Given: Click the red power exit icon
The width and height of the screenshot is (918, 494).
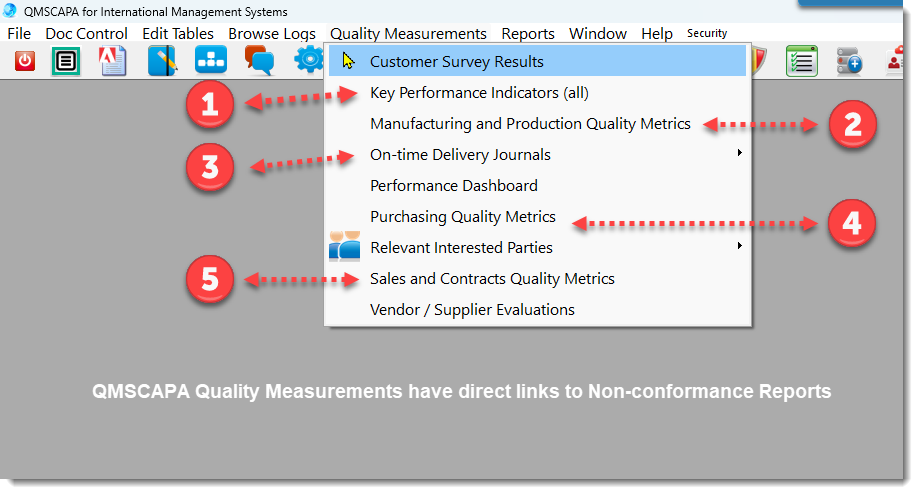Looking at the screenshot, I should 25,61.
